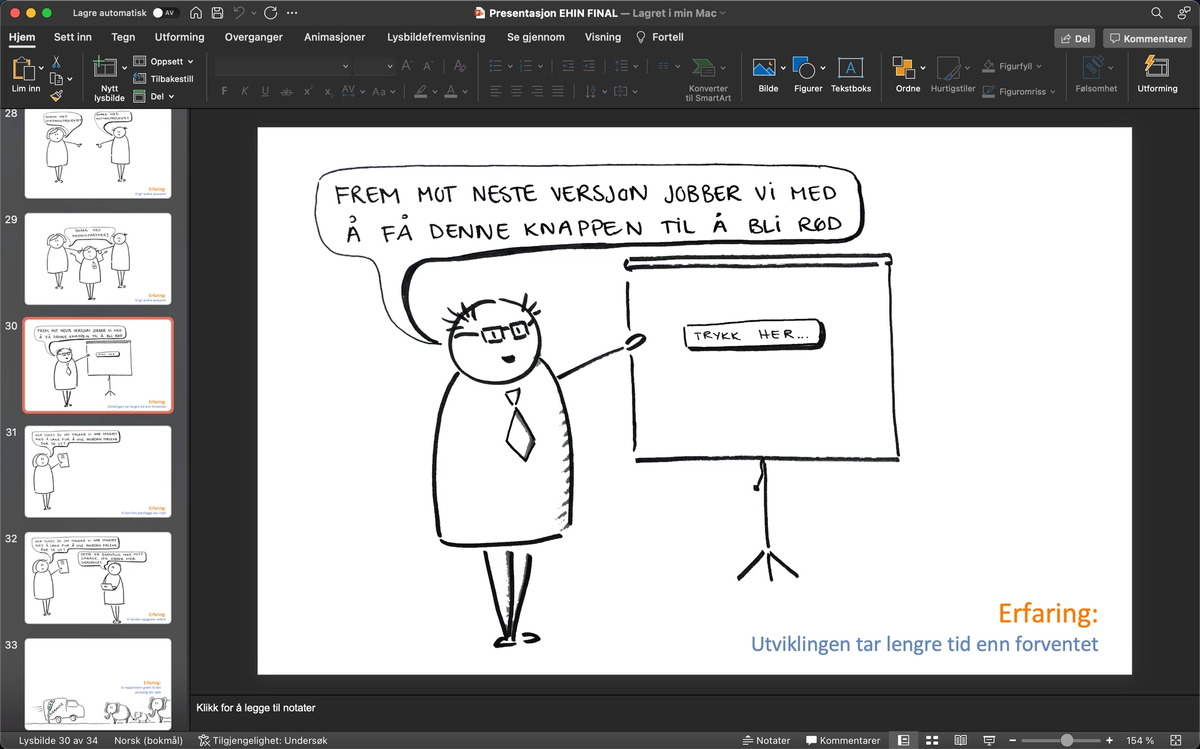Open the Tegn ribbon tab
Screen dimensions: 1200x749
click(x=123, y=37)
